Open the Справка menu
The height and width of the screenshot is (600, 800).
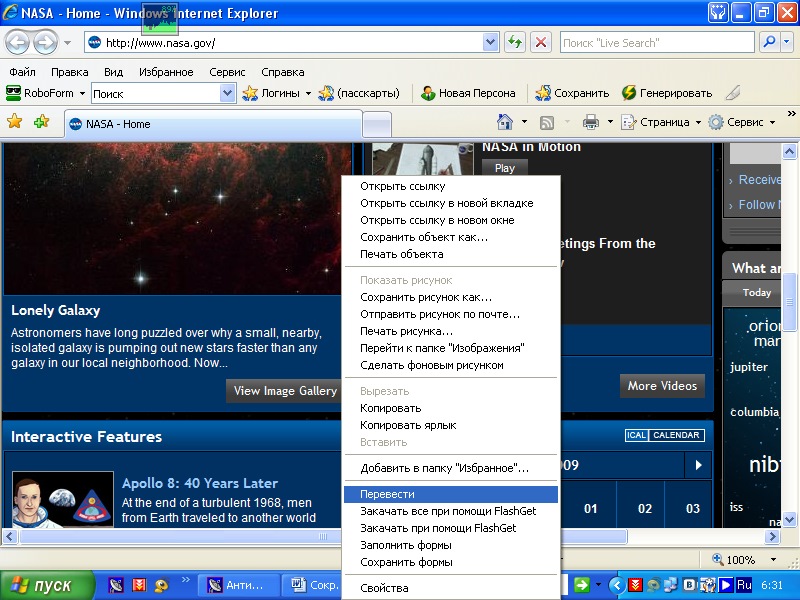click(x=283, y=72)
